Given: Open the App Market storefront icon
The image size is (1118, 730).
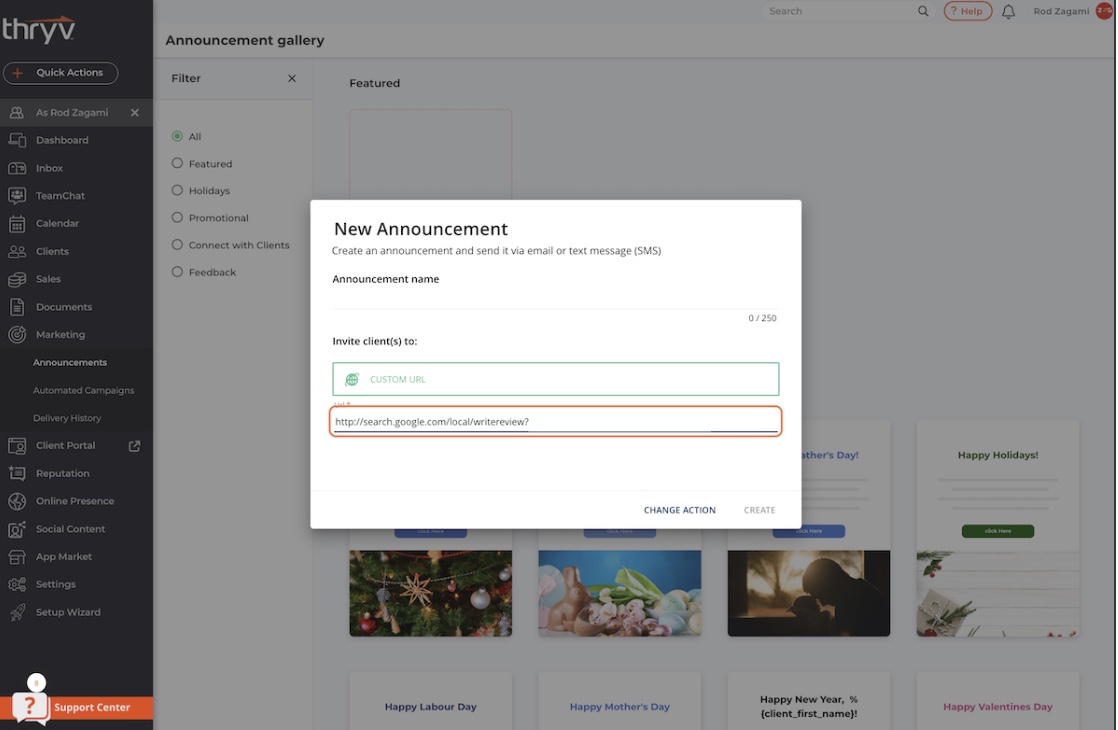Looking at the screenshot, I should (17, 557).
